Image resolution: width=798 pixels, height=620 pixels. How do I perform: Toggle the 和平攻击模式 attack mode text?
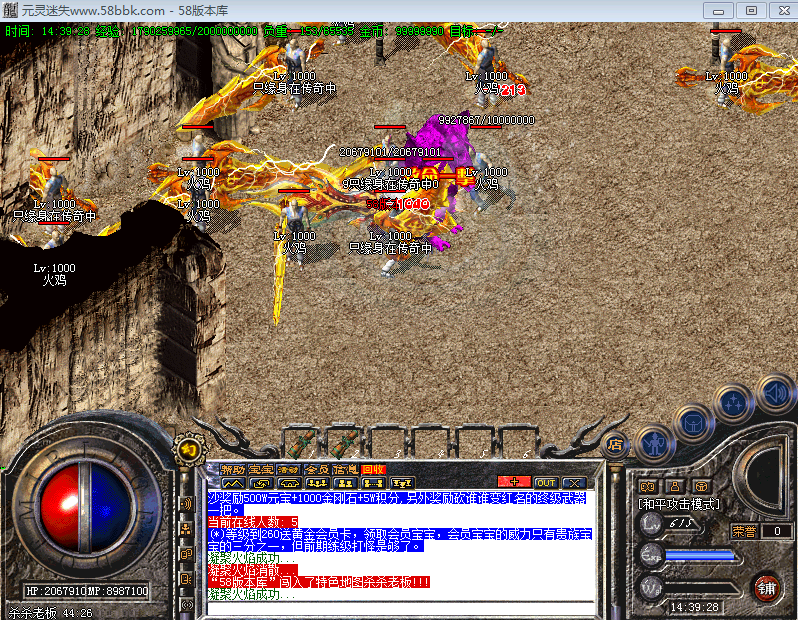click(x=679, y=504)
